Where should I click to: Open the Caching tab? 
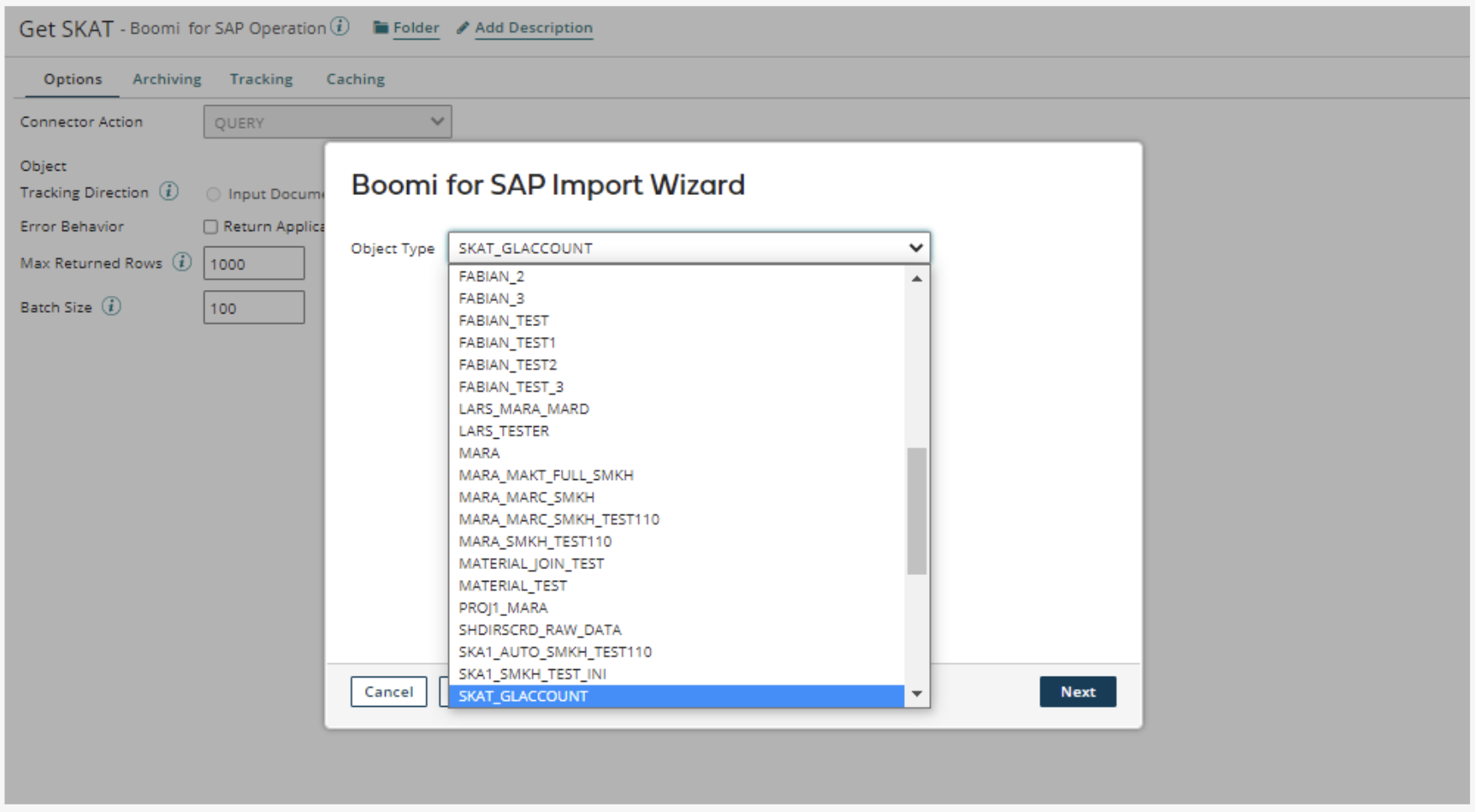pos(355,78)
